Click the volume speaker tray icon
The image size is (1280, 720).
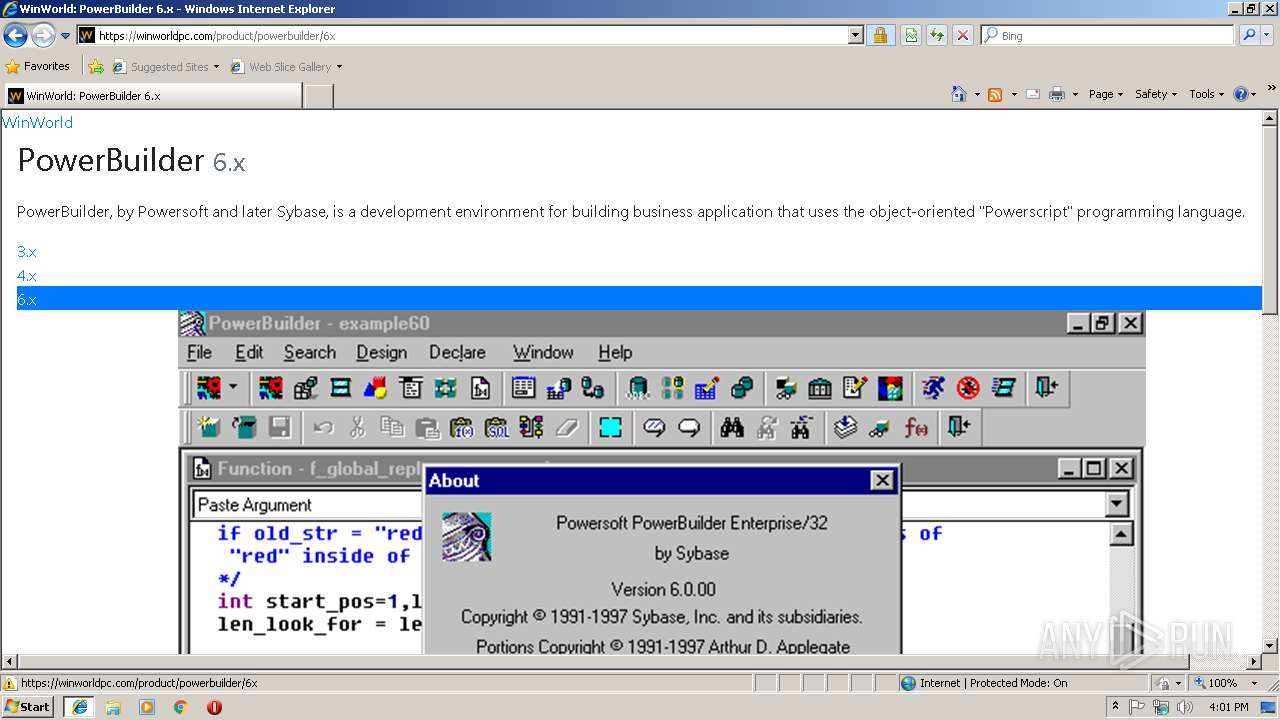[x=1185, y=707]
